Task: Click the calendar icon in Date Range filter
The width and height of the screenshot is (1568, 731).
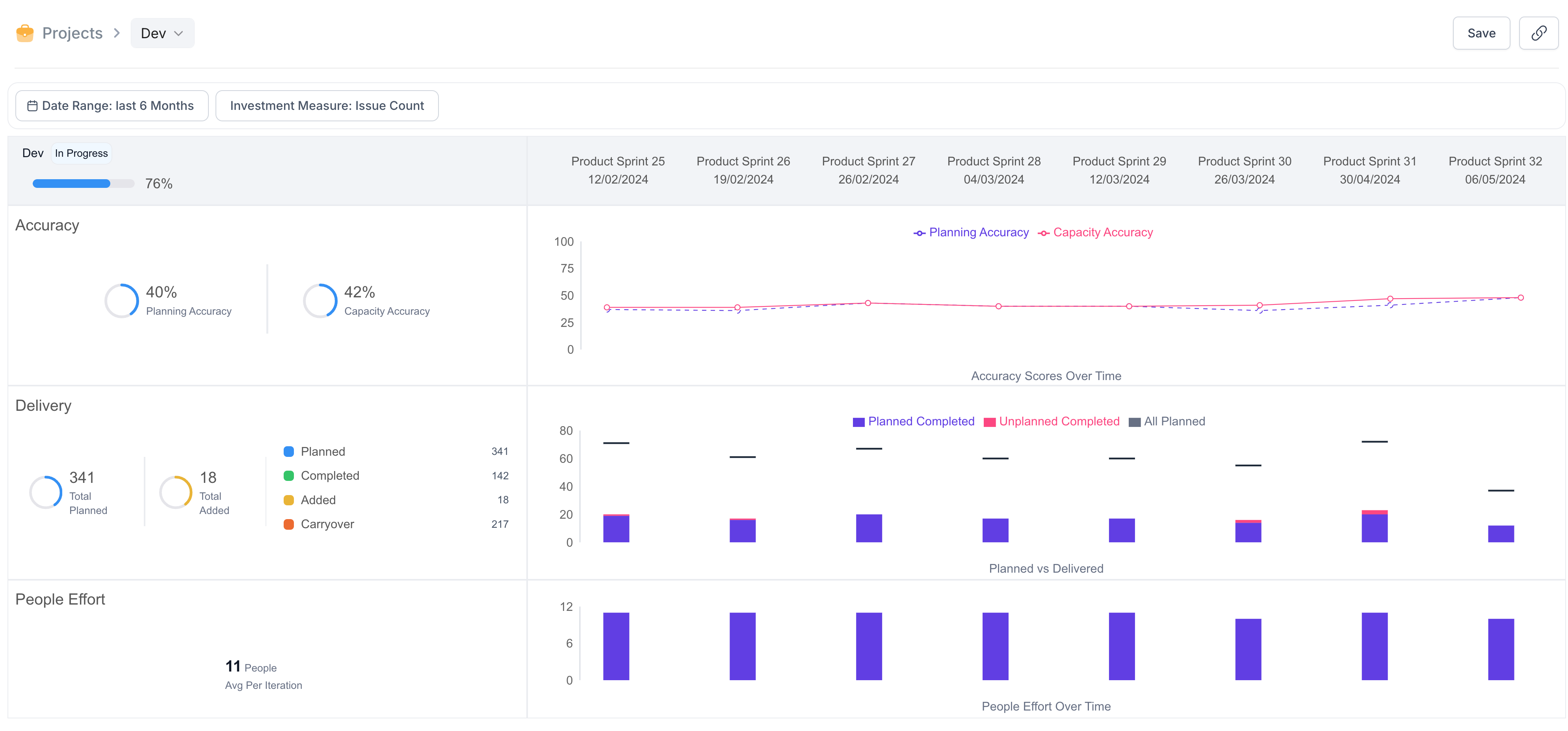Action: tap(33, 105)
